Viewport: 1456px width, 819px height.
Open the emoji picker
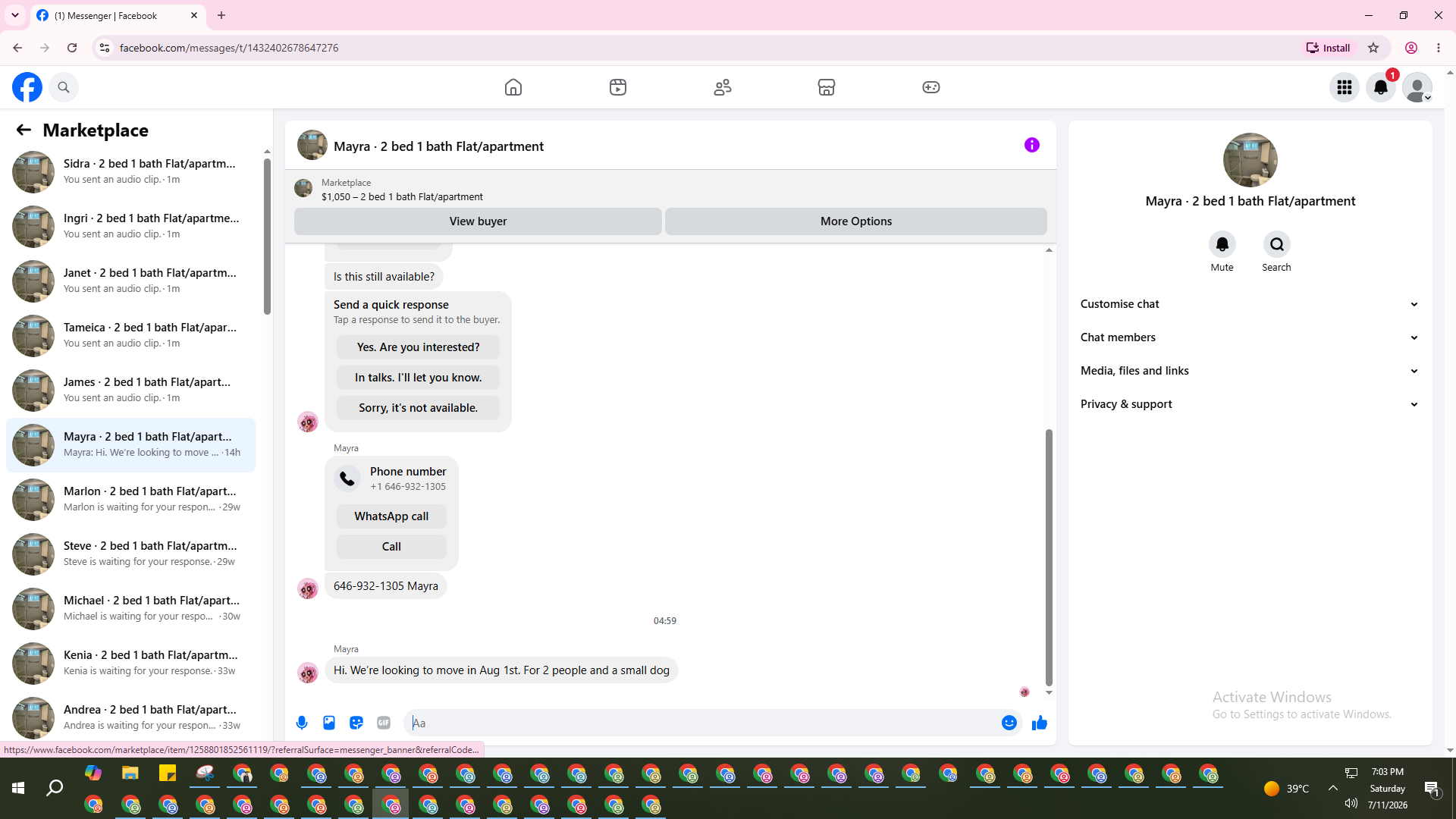point(1009,723)
